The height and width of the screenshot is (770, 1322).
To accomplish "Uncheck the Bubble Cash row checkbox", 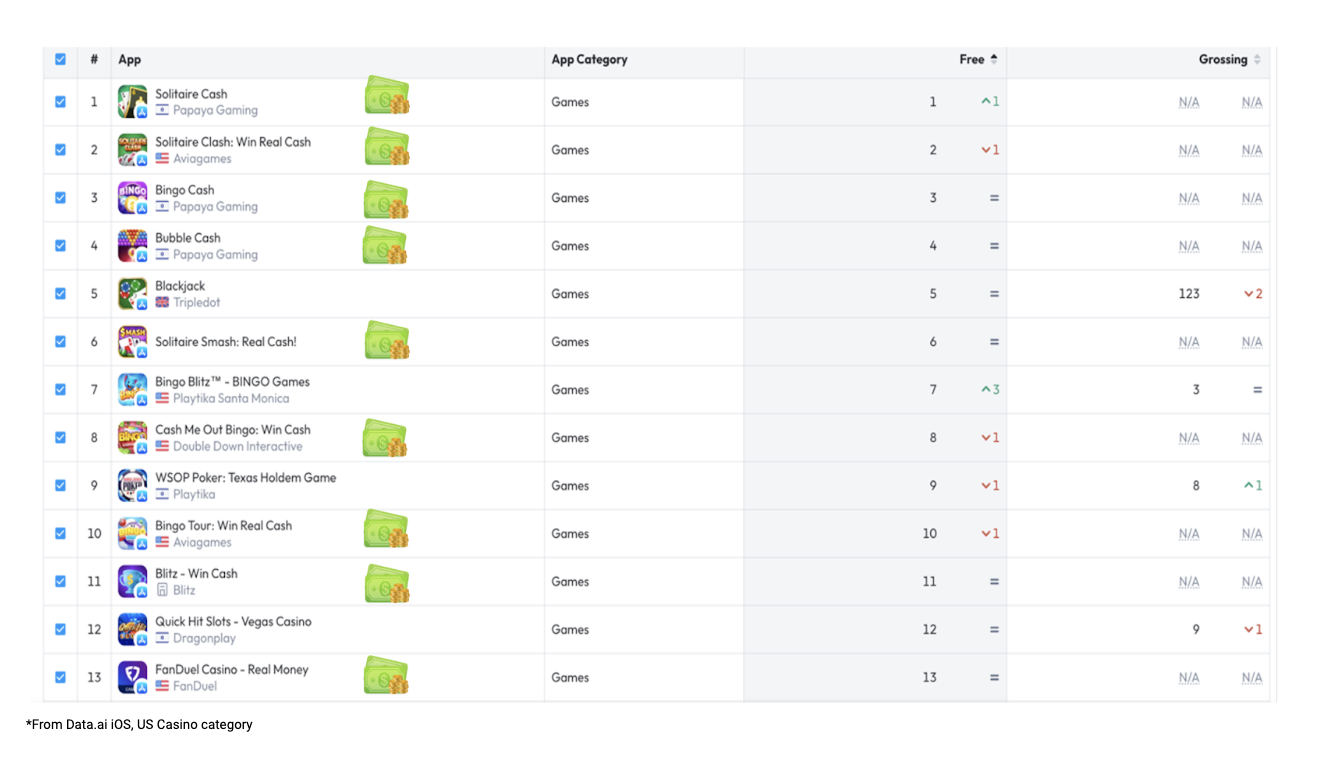I will [x=60, y=246].
